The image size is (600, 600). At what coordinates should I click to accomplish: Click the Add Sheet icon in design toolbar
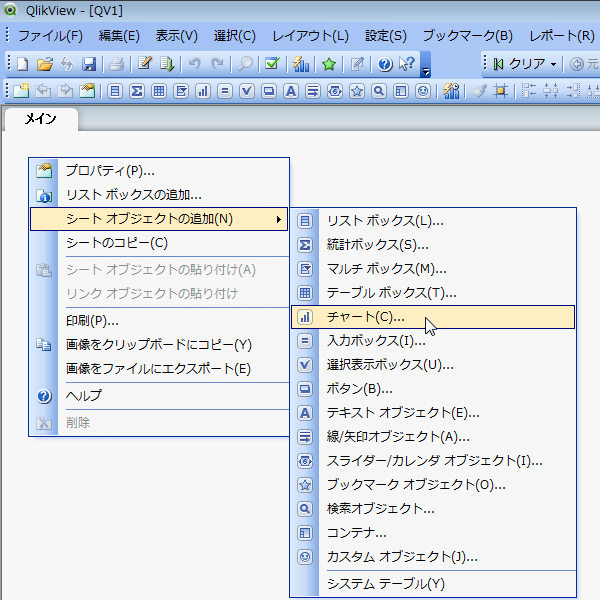(21, 91)
